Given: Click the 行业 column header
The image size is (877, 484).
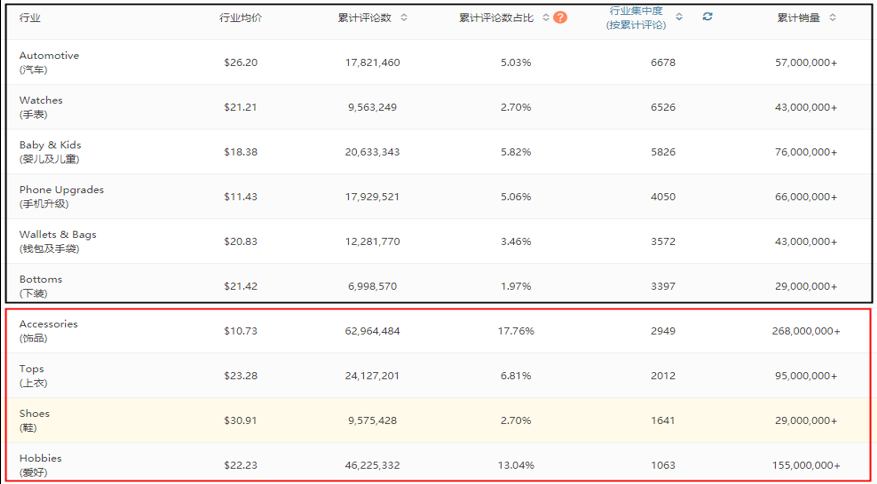Looking at the screenshot, I should [30, 18].
